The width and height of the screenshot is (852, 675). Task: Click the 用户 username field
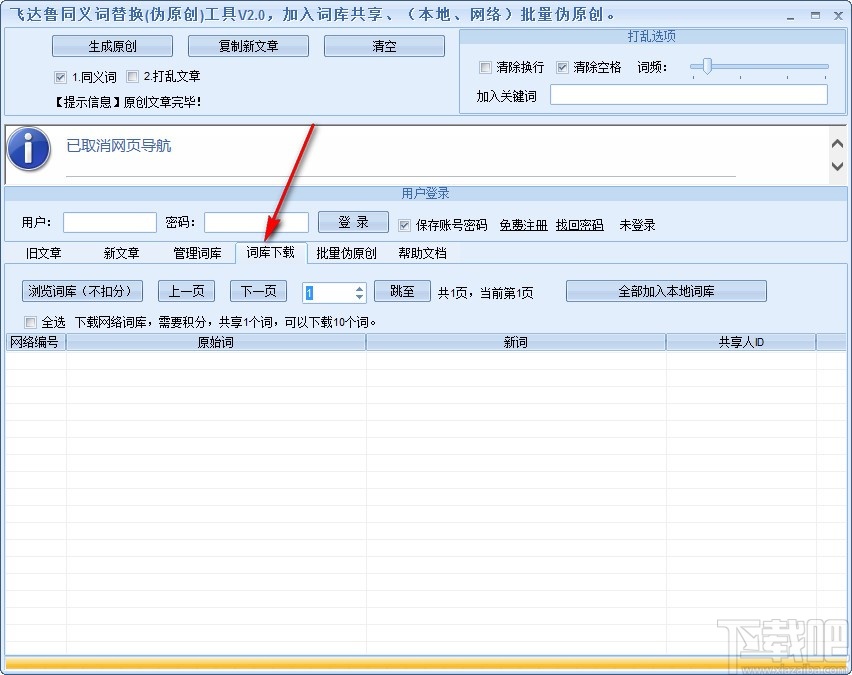(110, 222)
